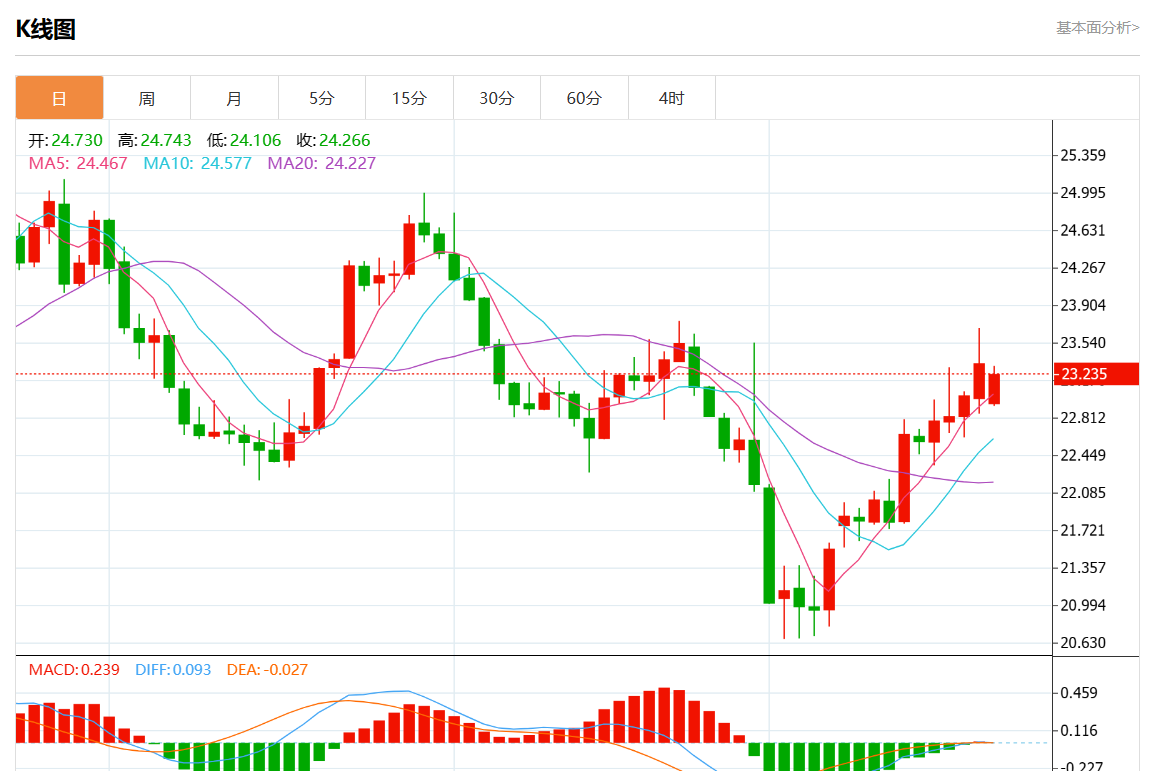Click the MA5: 24.467 label

pyautogui.click(x=78, y=163)
